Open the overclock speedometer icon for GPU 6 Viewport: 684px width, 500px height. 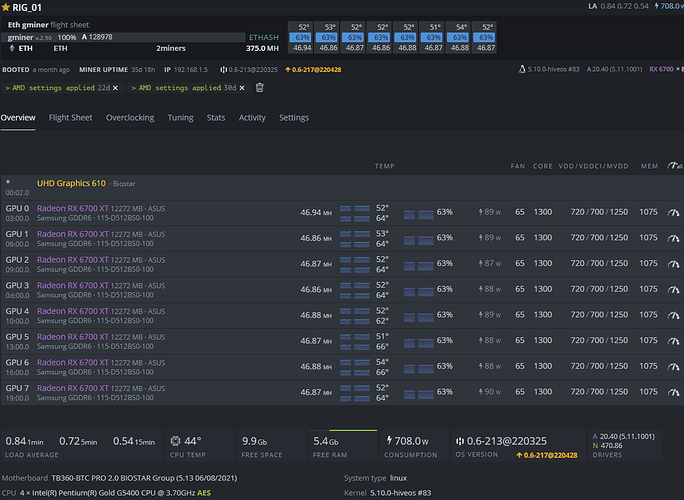[x=674, y=366]
